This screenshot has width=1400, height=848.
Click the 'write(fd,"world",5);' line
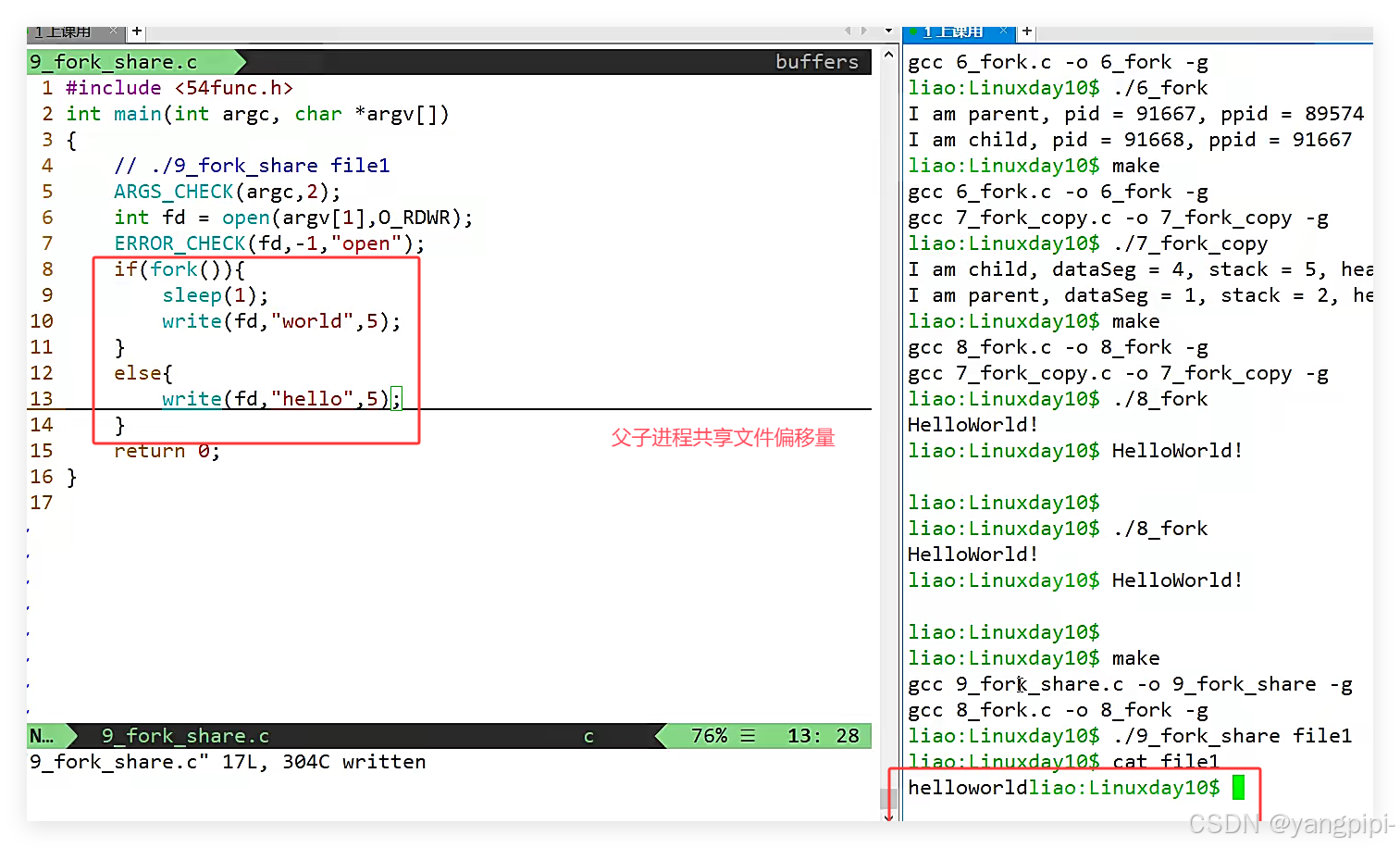[x=281, y=321]
